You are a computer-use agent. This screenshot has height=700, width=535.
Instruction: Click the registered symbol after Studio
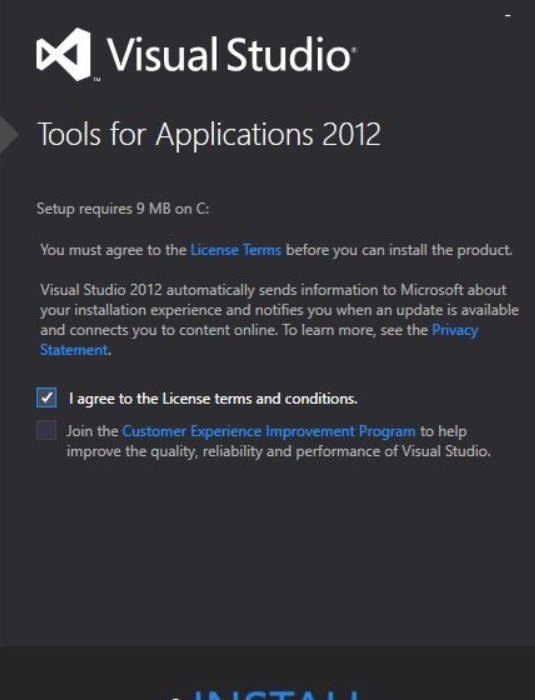point(355,50)
